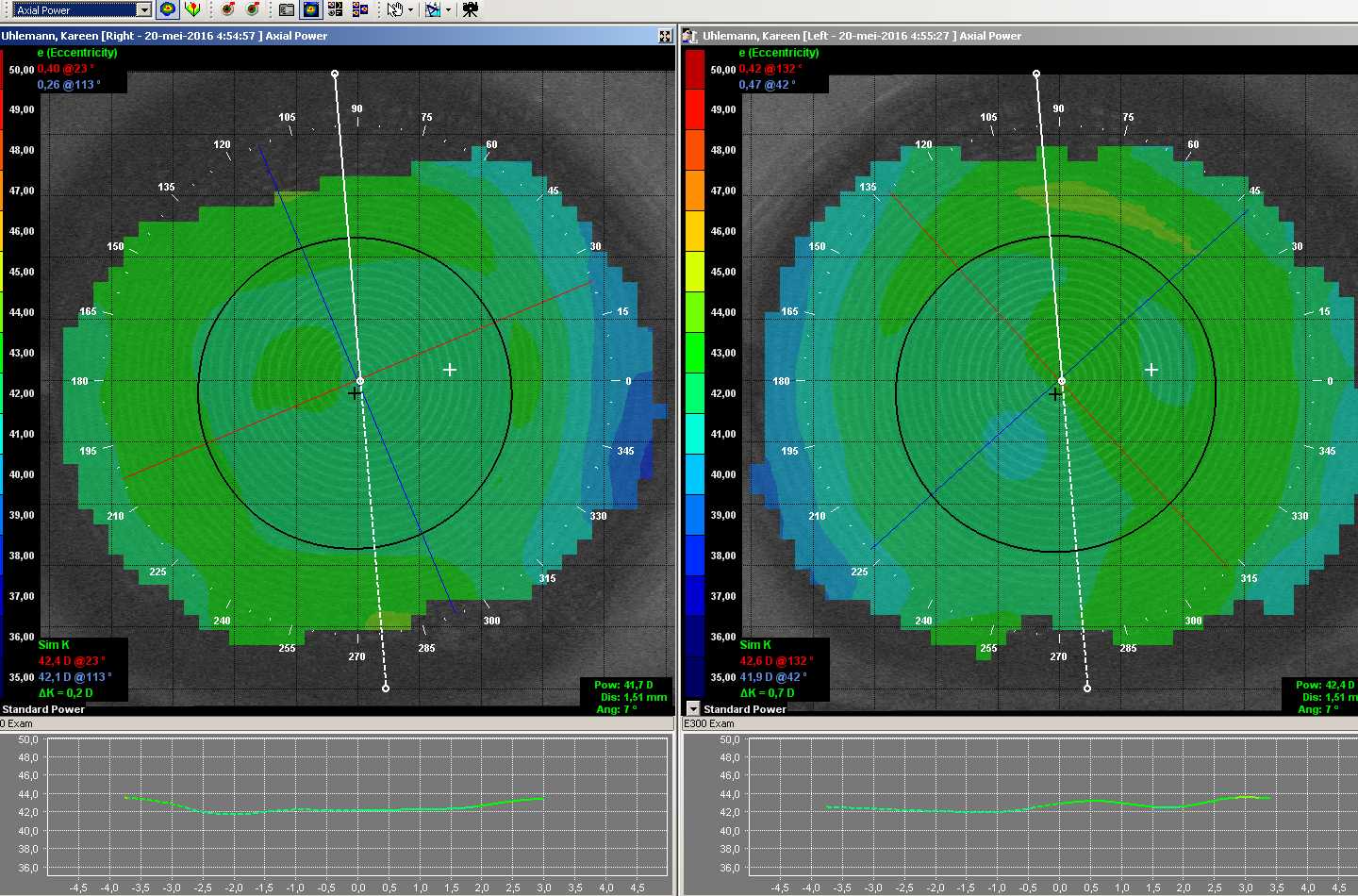Image resolution: width=1358 pixels, height=896 pixels.
Task: Click the video camera capture icon
Action: (470, 9)
